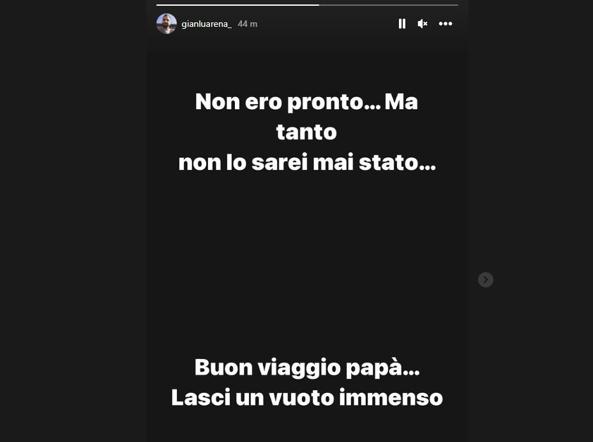Viewport: 593px width, 442px height.
Task: Pause the story playback
Action: pyautogui.click(x=402, y=24)
